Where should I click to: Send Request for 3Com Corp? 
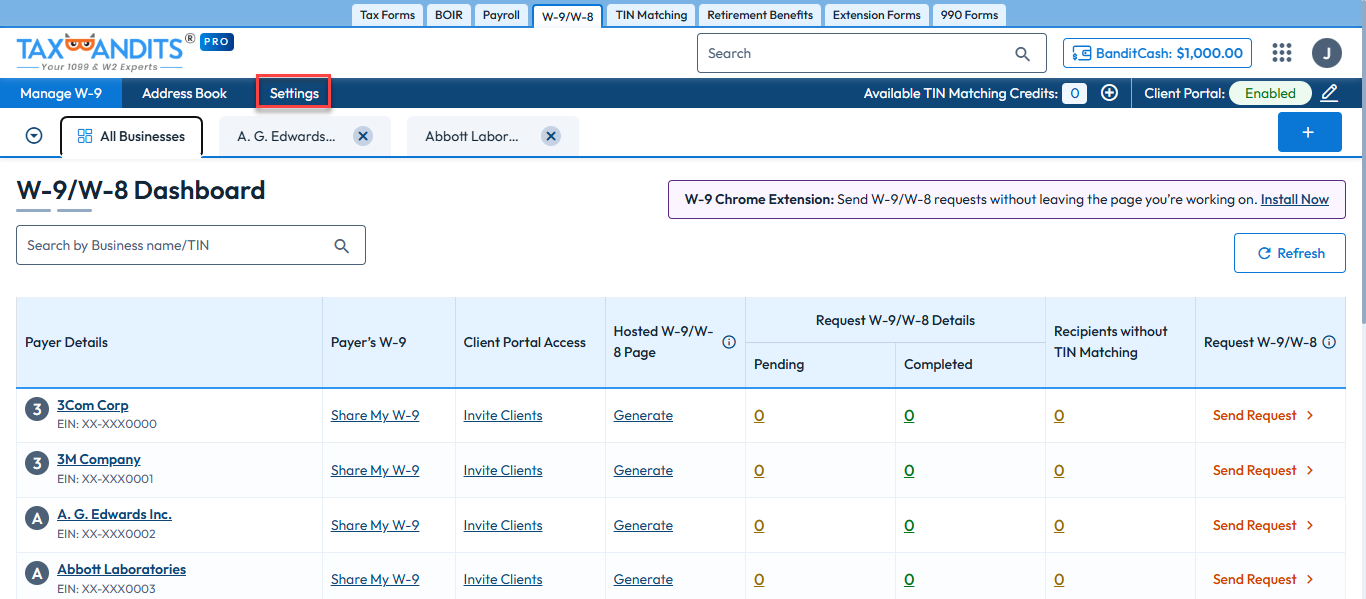1263,415
